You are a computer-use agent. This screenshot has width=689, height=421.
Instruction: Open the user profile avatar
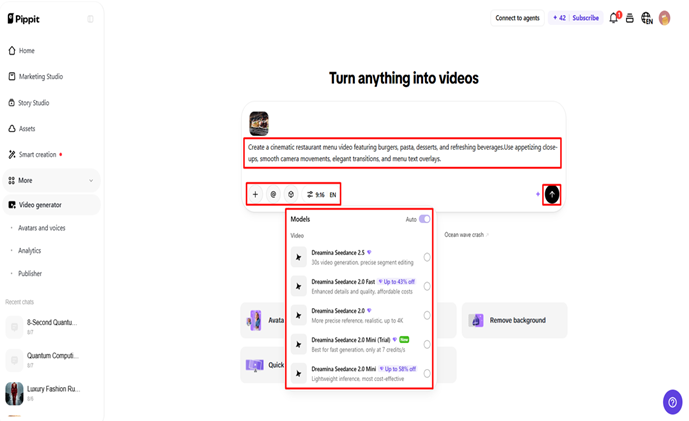coord(664,18)
